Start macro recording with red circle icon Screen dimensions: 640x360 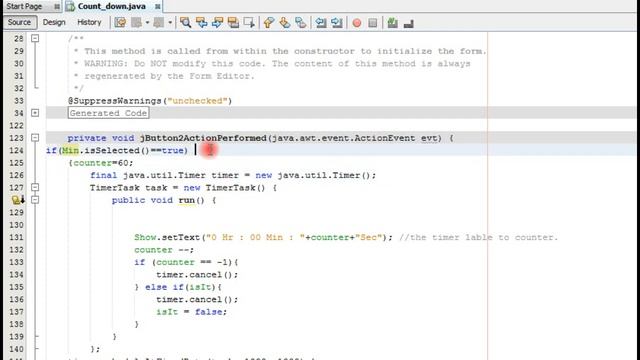[x=357, y=23]
